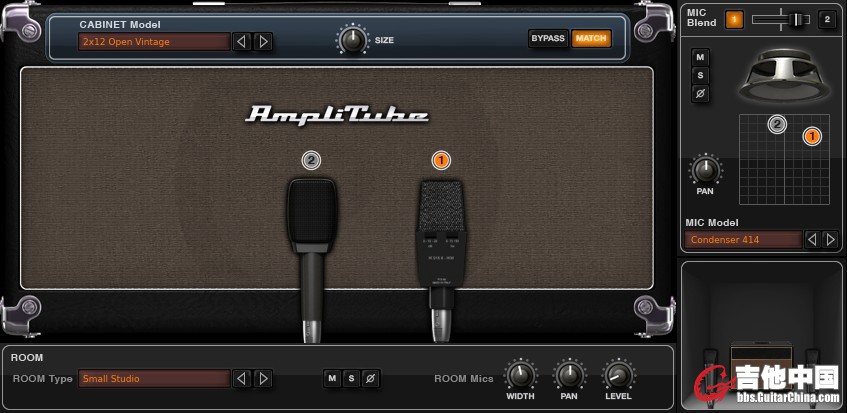Viewport: 847px width, 413px height.
Task: Toggle the MATCH button
Action: tap(591, 38)
